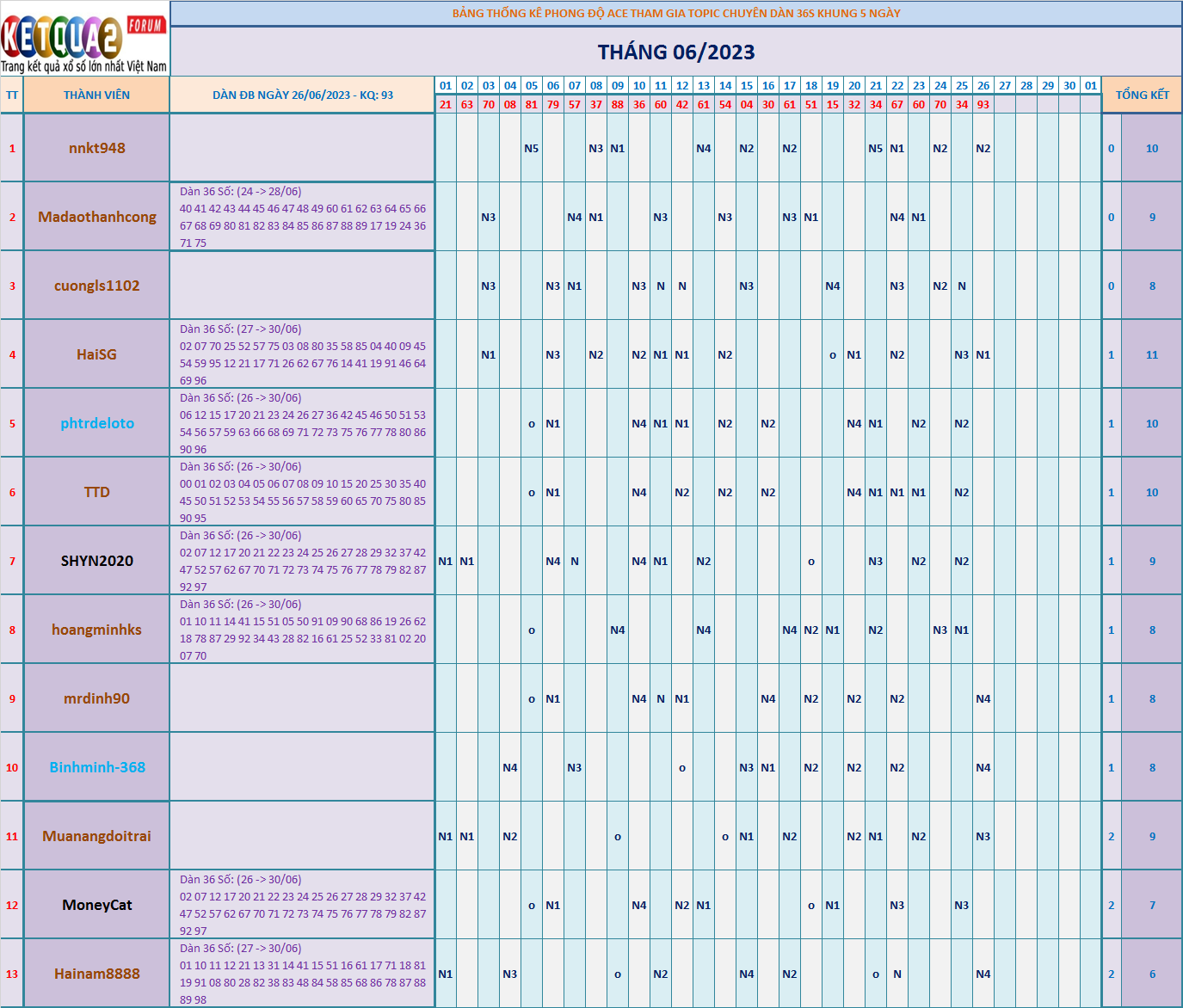Select the day 15 column header
This screenshot has width=1183, height=1008.
click(x=746, y=85)
